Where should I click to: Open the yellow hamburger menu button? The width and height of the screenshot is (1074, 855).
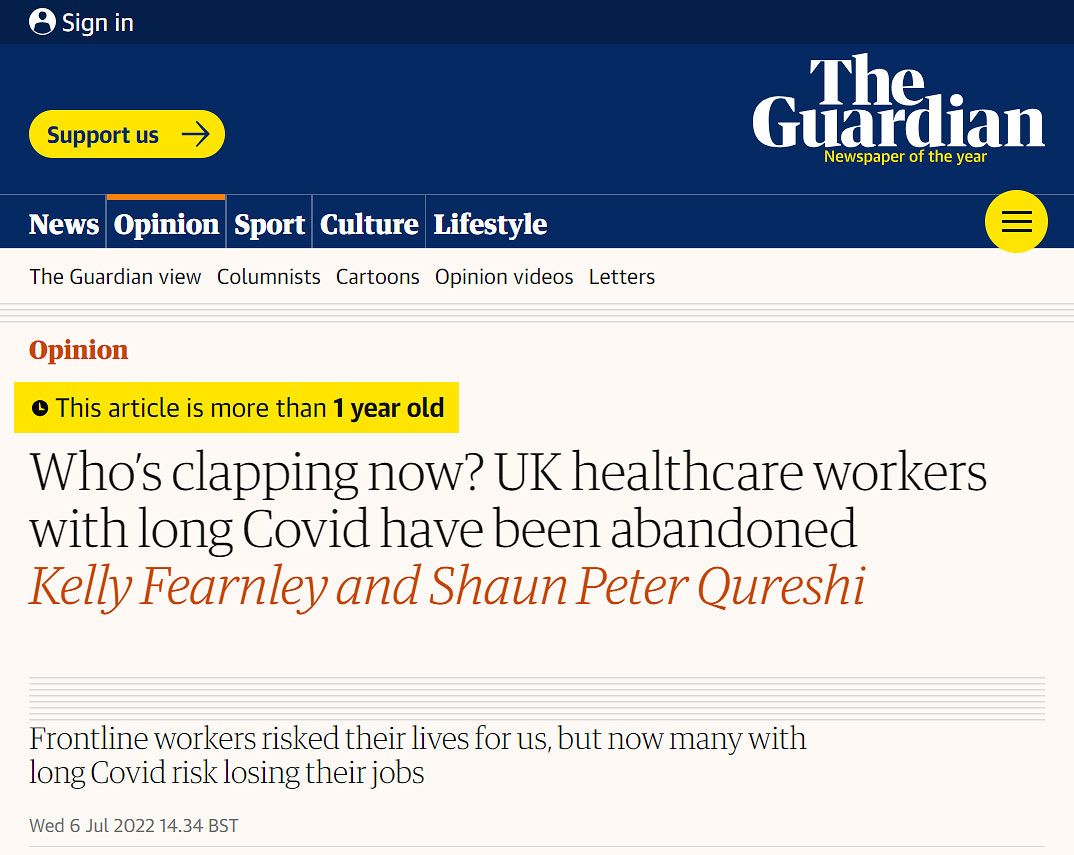(x=1016, y=221)
